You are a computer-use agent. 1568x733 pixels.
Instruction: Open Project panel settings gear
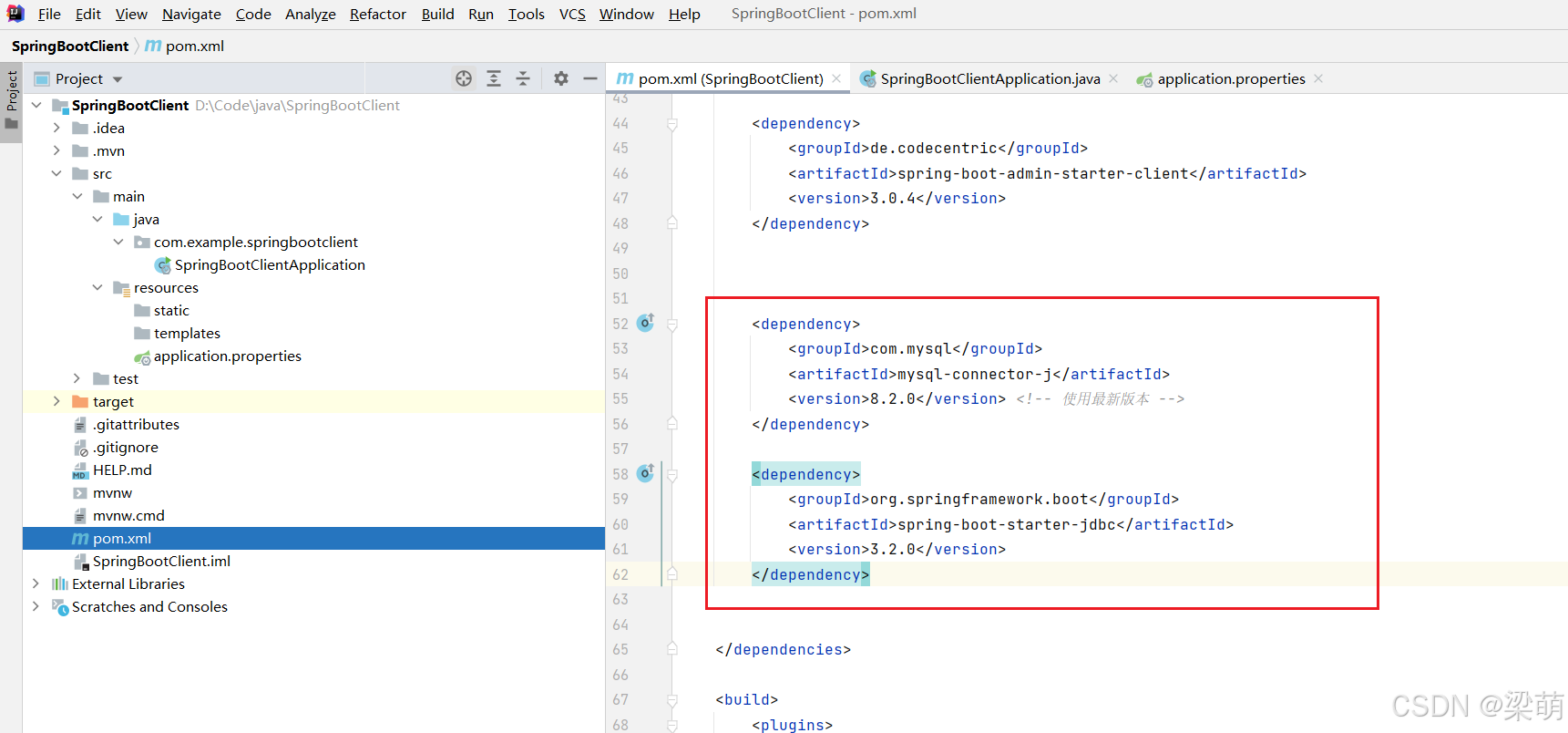[x=561, y=78]
